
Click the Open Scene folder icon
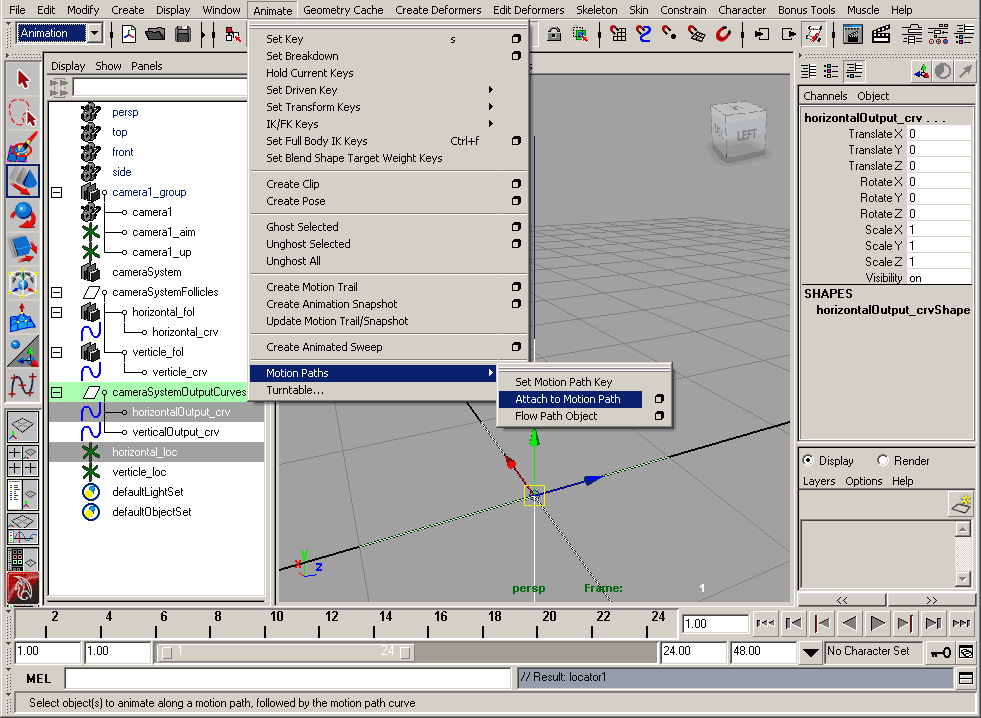155,34
